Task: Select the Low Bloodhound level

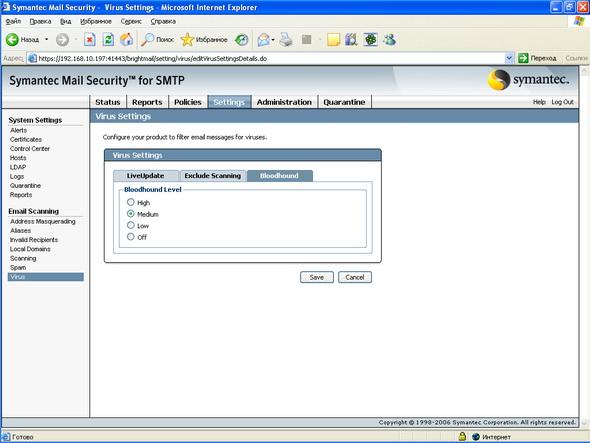Action: pyautogui.click(x=131, y=225)
